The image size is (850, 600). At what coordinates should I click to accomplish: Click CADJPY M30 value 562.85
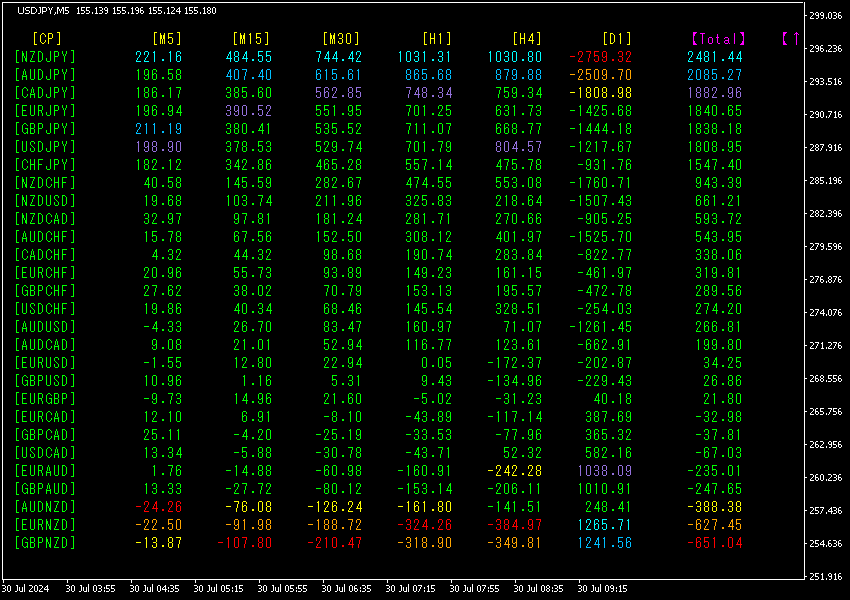tap(338, 93)
